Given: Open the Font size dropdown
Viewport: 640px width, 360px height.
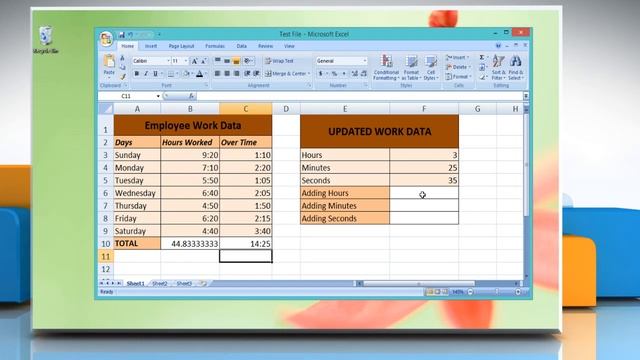Looking at the screenshot, I should click(186, 61).
